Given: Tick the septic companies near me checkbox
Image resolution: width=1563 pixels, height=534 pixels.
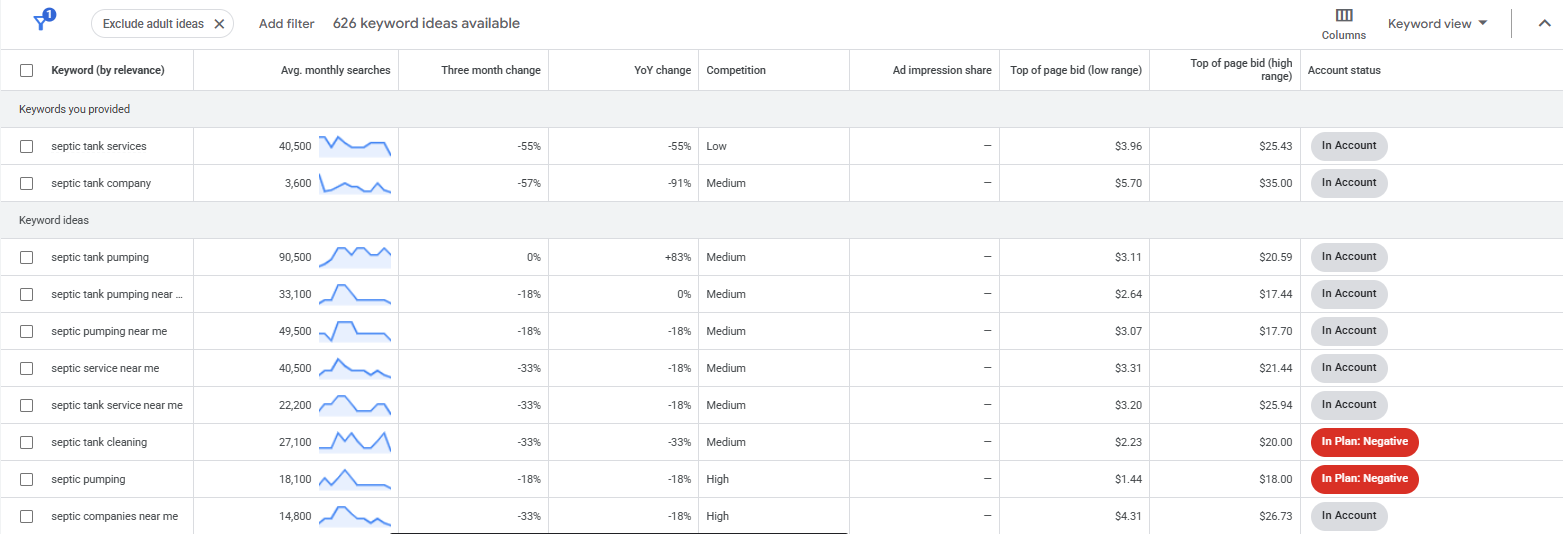Looking at the screenshot, I should pyautogui.click(x=27, y=517).
